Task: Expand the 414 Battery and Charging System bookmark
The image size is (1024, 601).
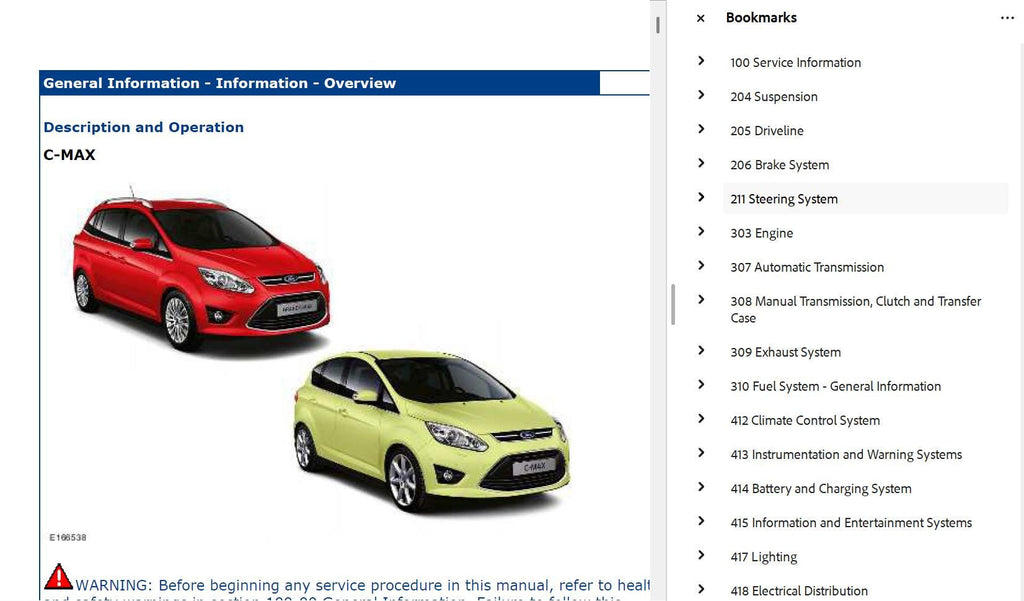Action: pos(701,487)
